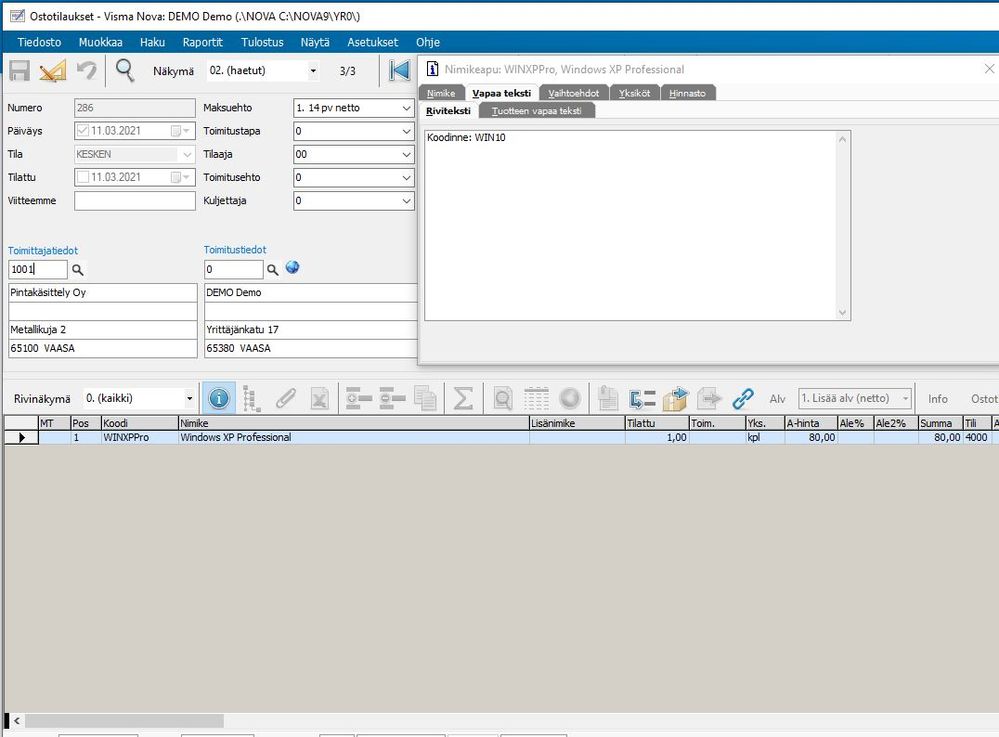Click the Toimittajatiedot link
Viewport: 999px width, 737px height.
[43, 251]
